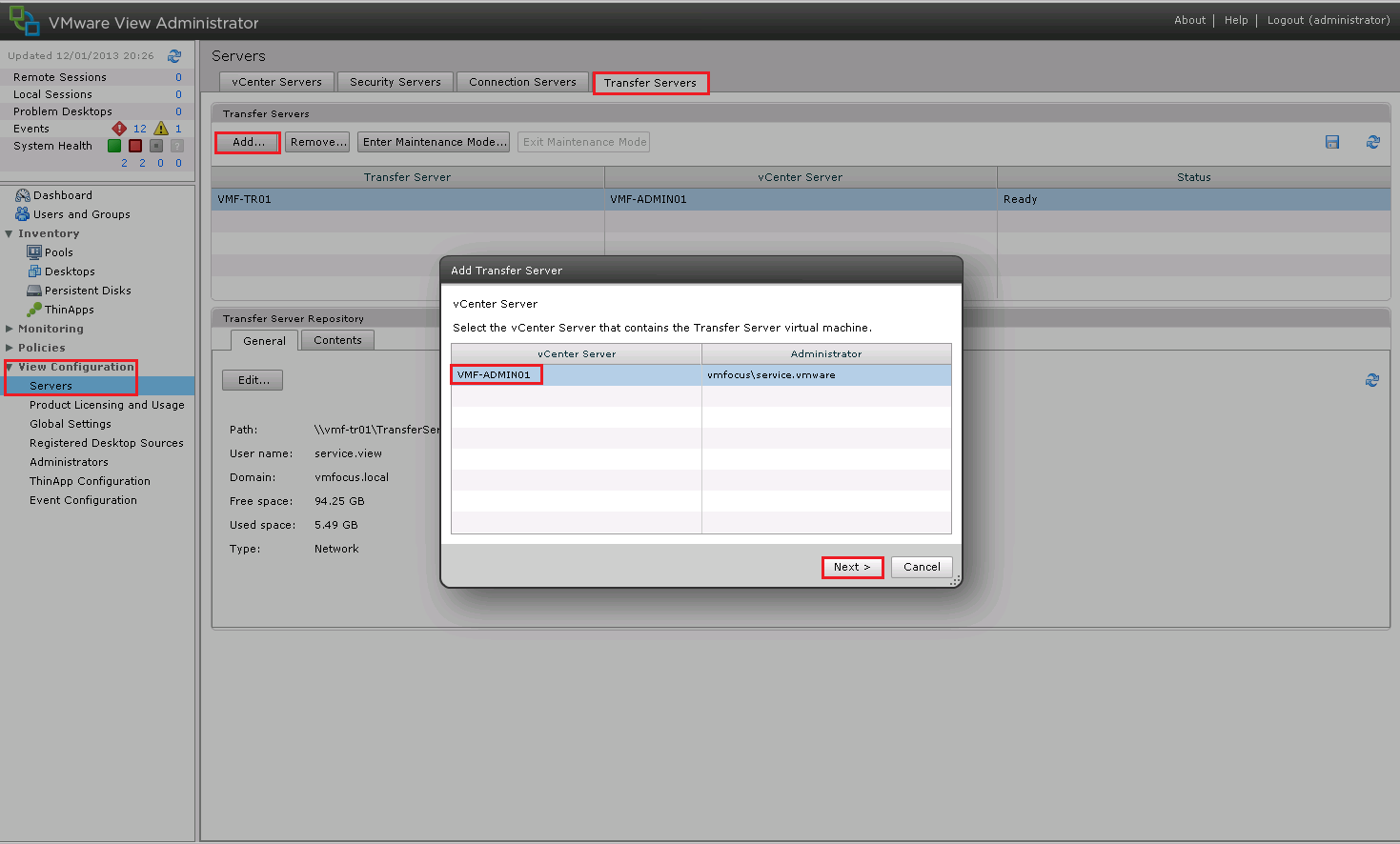Refresh the Transfer Server Repository panel
The height and width of the screenshot is (844, 1400).
tap(1372, 380)
